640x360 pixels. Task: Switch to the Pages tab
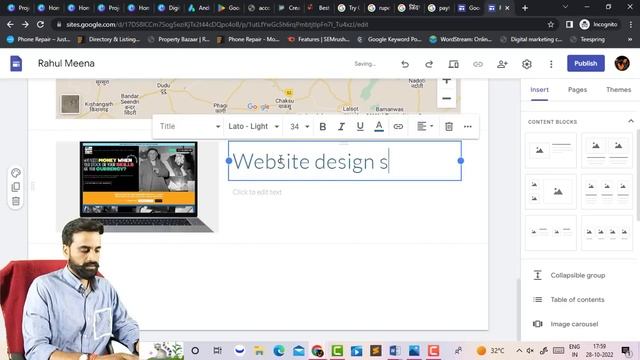577,90
